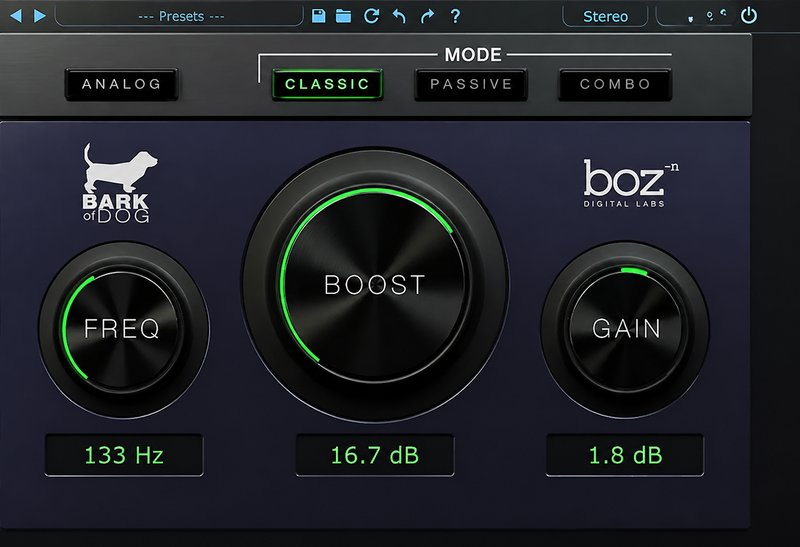Viewport: 800px width, 547px height.
Task: Click the 133 Hz frequency value field
Action: pyautogui.click(x=124, y=455)
